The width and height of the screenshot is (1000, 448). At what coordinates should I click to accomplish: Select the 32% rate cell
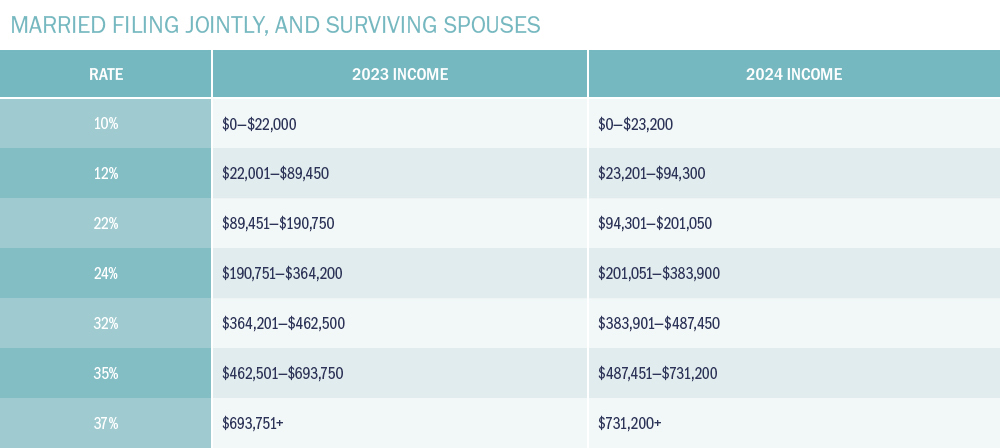click(105, 323)
